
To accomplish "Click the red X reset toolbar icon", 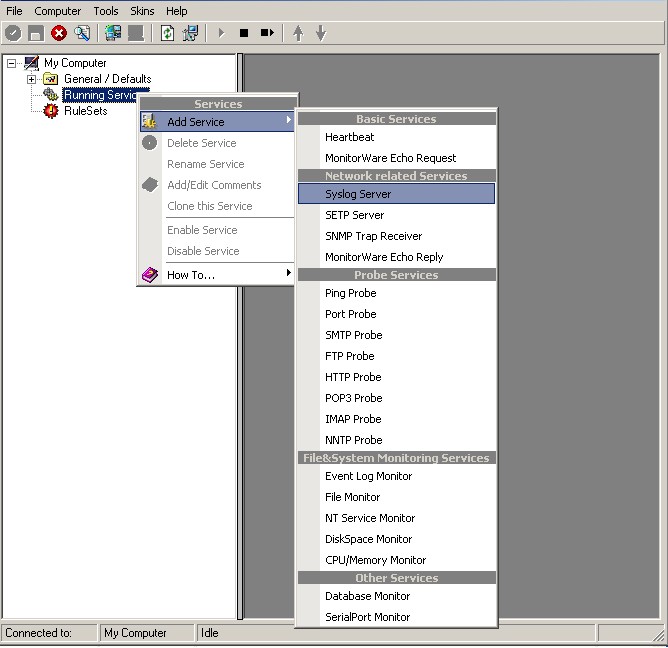I will [59, 33].
